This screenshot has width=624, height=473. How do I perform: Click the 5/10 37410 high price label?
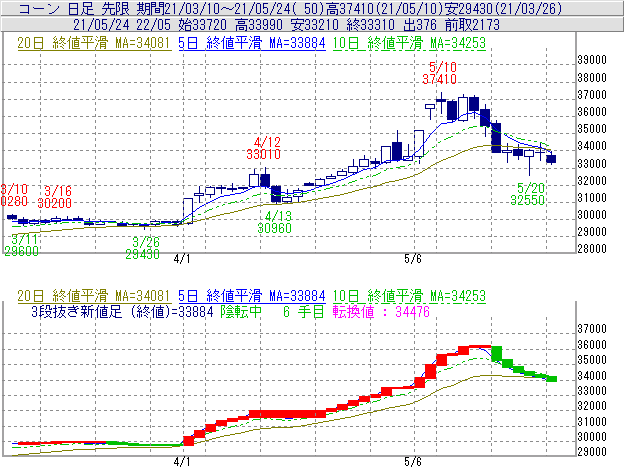(x=439, y=73)
